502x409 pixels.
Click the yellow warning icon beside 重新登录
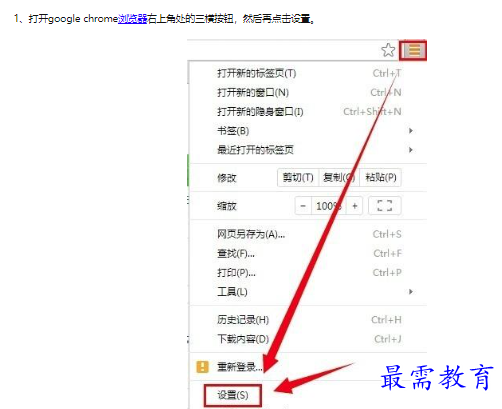tap(202, 367)
